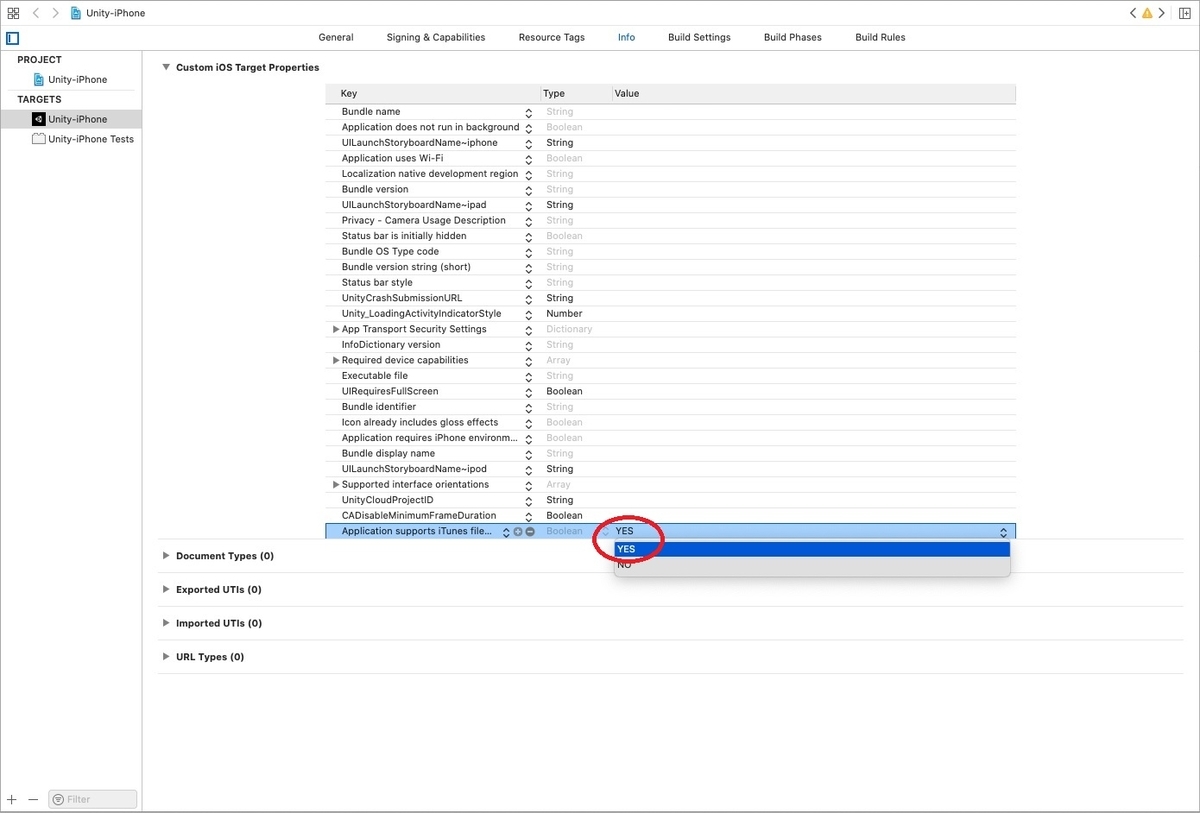
Task: Open the related items grid menu
Action: [x=13, y=13]
